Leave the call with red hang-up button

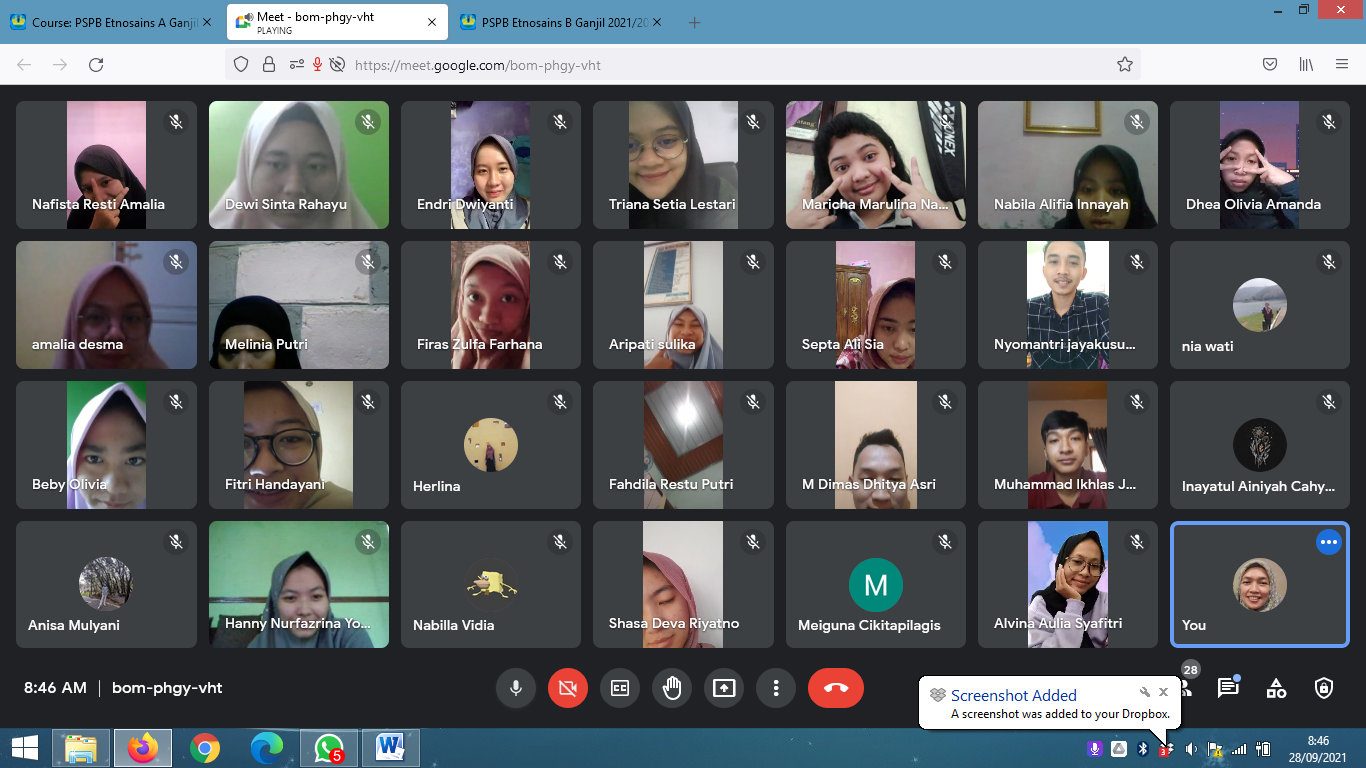pyautogui.click(x=836, y=688)
